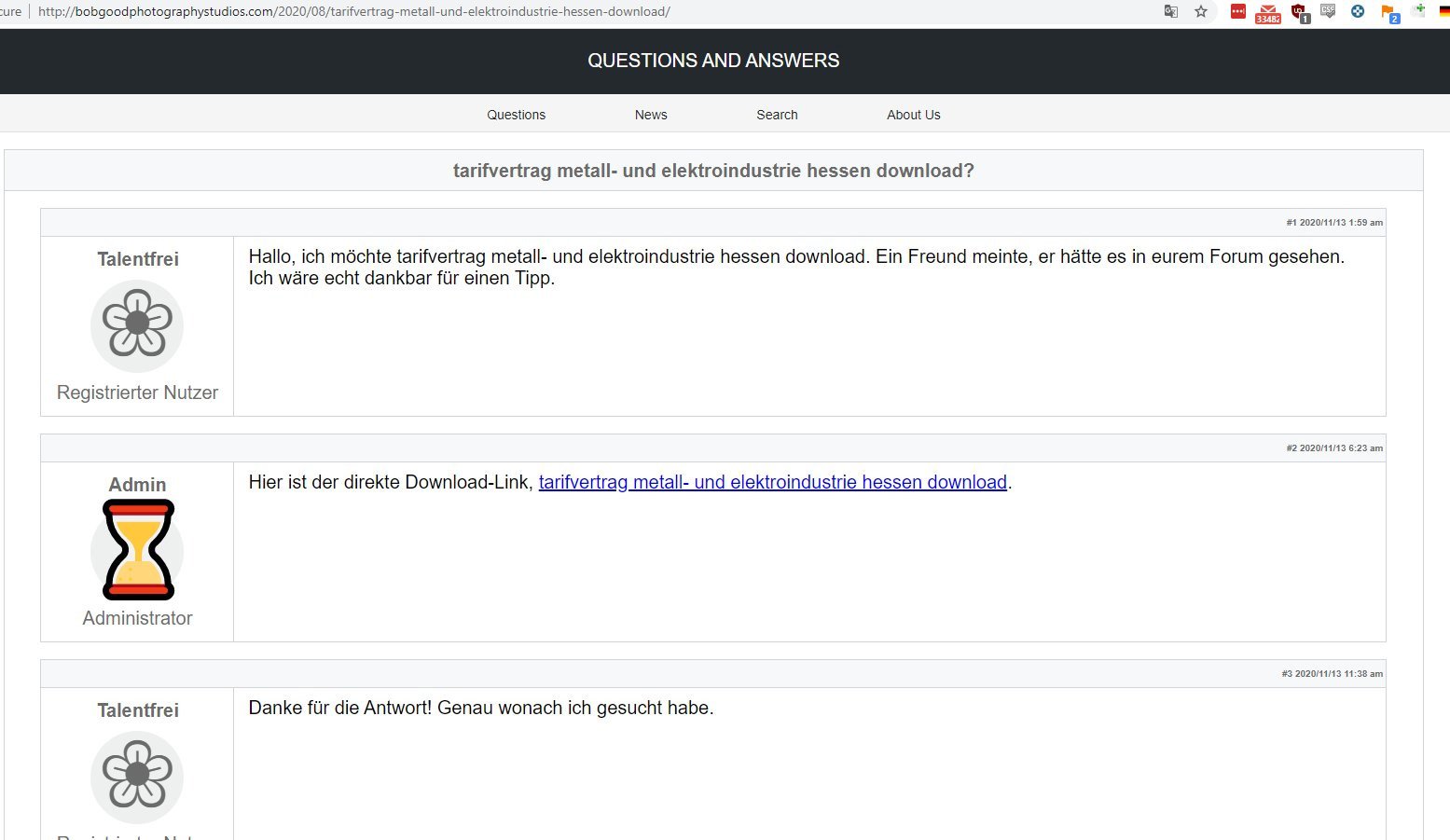Click the URL in the address bar
This screenshot has height=840, width=1450.
click(353, 12)
